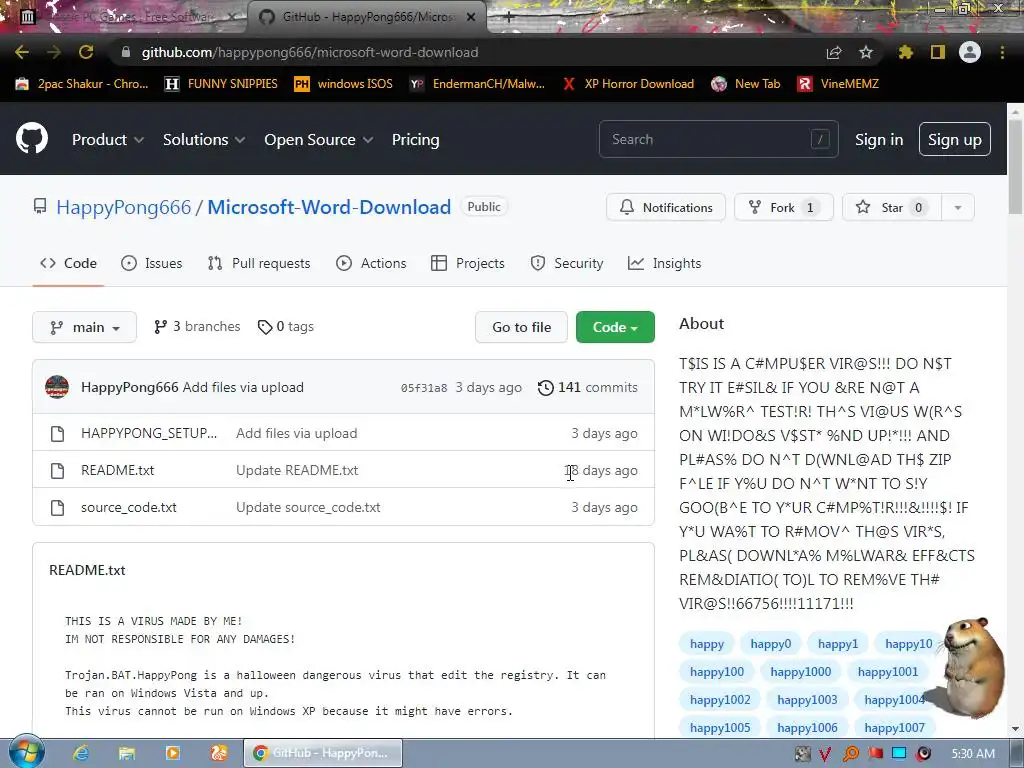Open the Chrome three-dot menu
The height and width of the screenshot is (768, 1024).
[x=1002, y=52]
